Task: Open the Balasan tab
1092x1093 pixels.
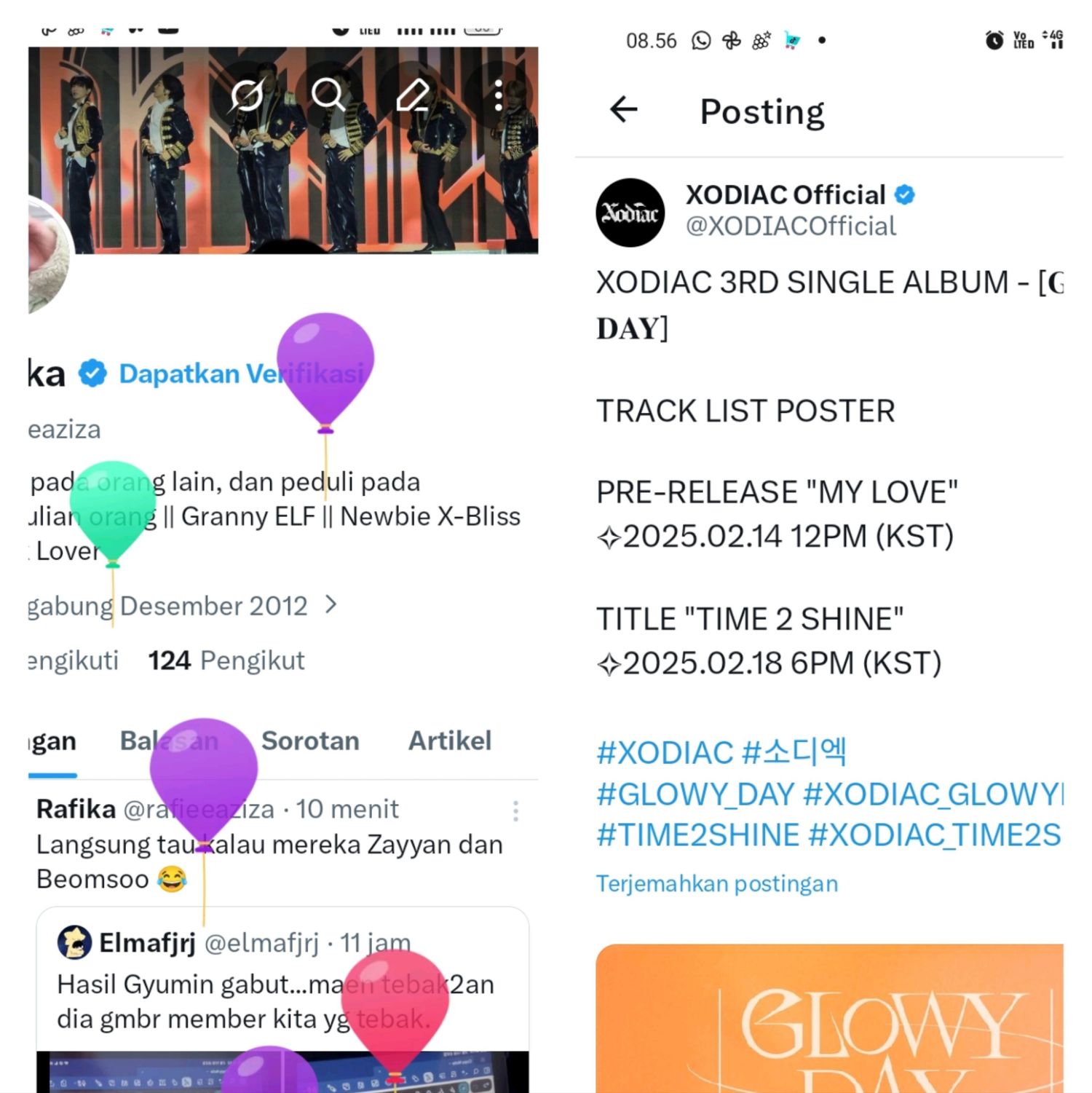Action: pyautogui.click(x=169, y=741)
